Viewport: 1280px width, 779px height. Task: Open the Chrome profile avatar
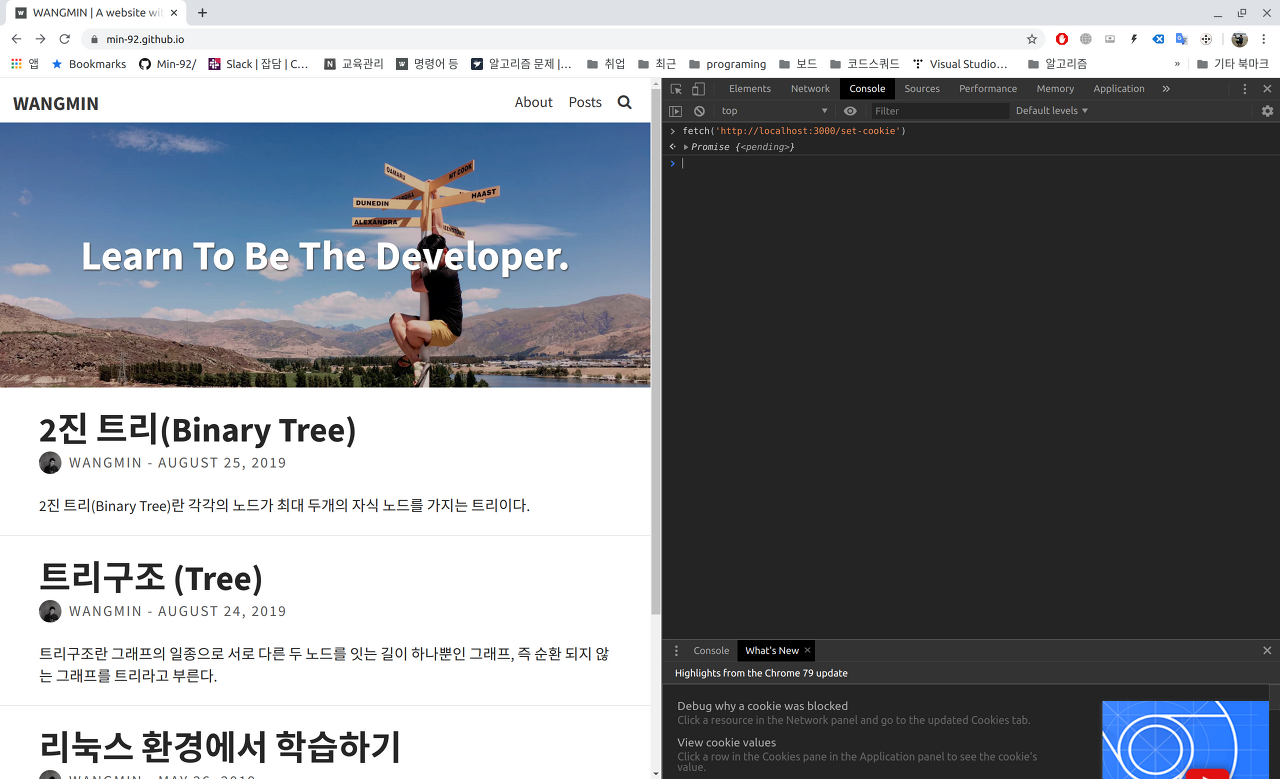coord(1239,39)
